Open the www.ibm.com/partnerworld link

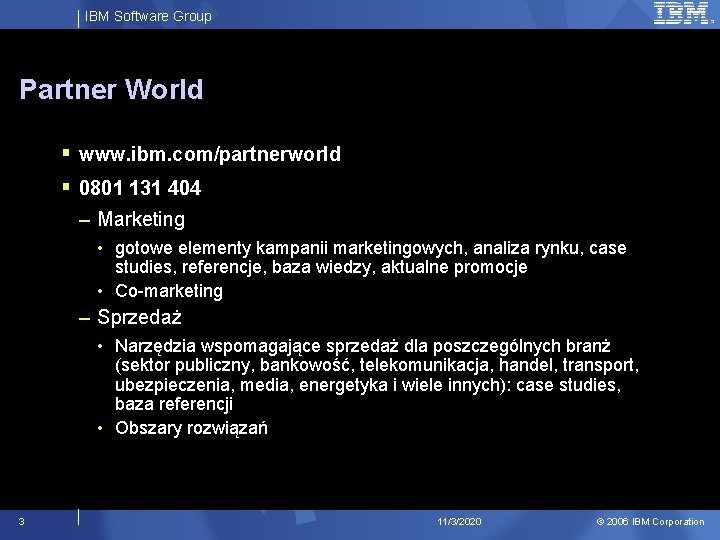pos(210,154)
